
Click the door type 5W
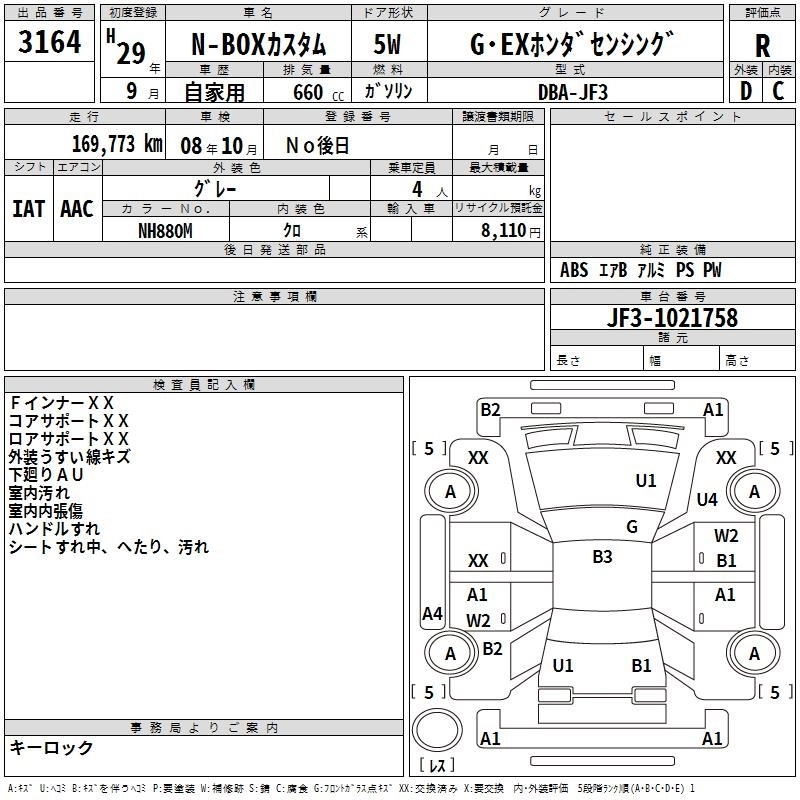(x=387, y=44)
